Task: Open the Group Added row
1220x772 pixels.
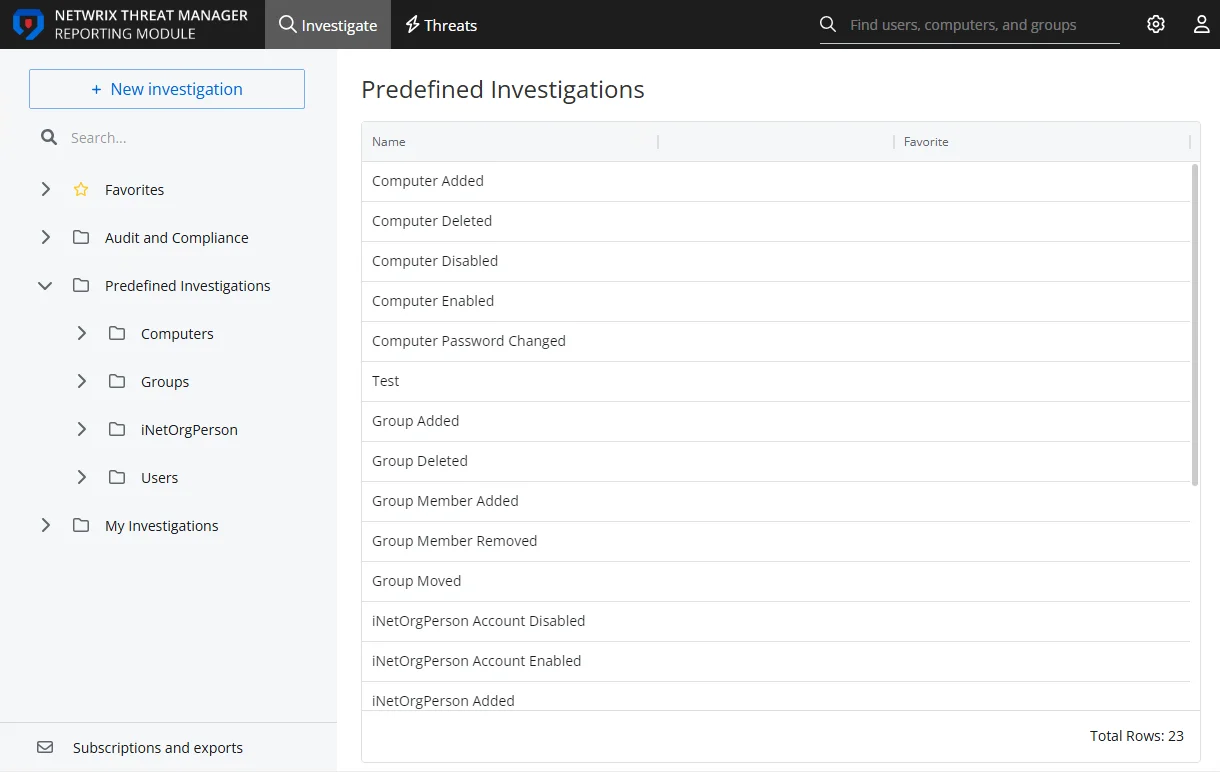Action: click(776, 421)
